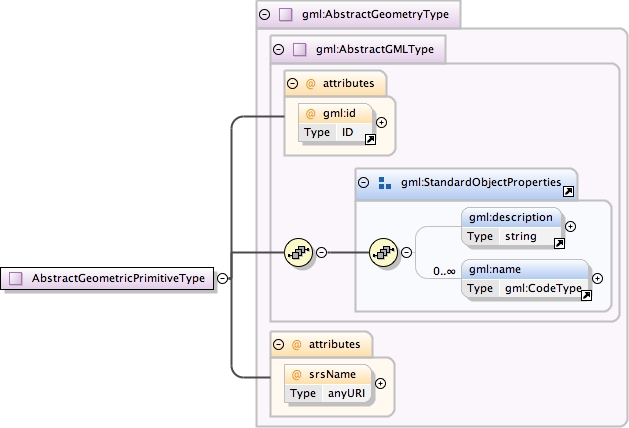This screenshot has height=428, width=629.
Task: Select the gml:AbstractGeometryType title
Action: coord(375,14)
